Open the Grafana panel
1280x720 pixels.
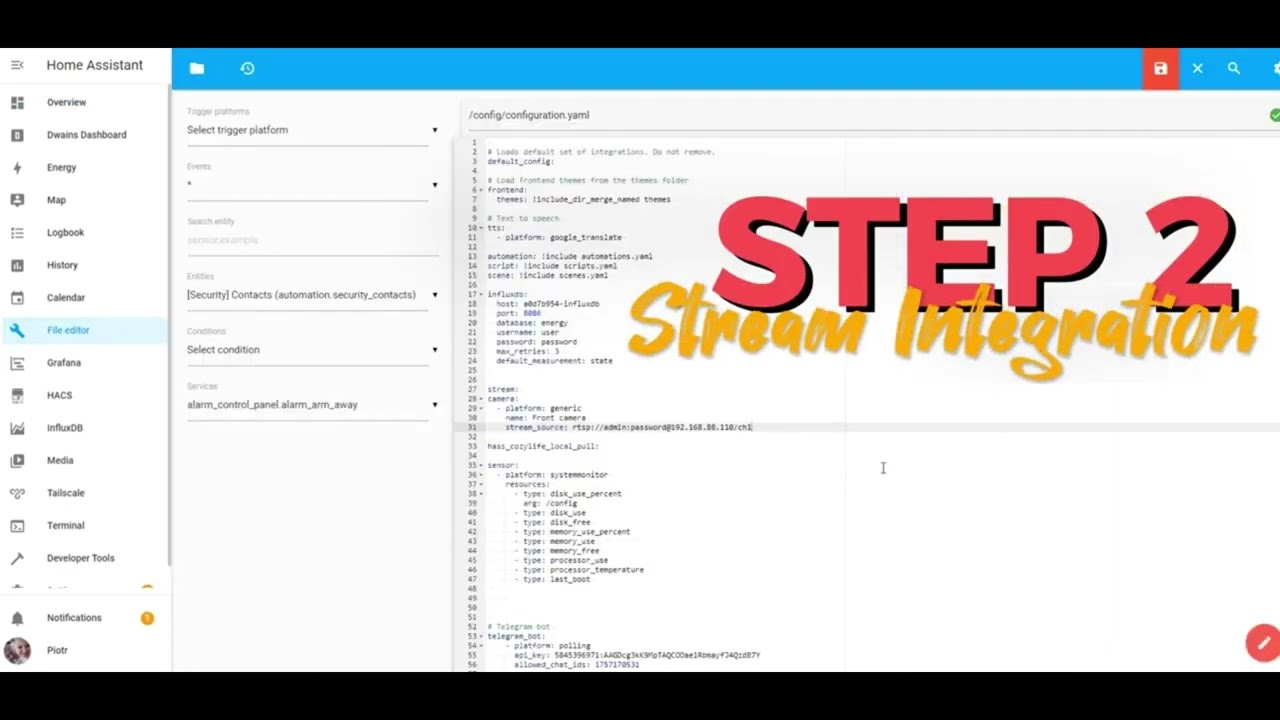(x=64, y=363)
